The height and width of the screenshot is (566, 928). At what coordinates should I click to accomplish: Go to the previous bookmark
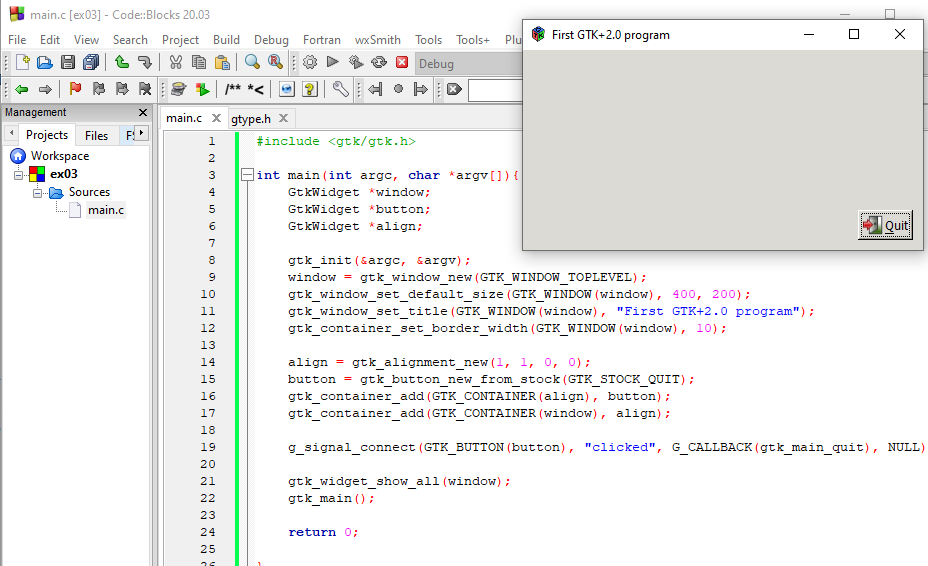click(x=99, y=89)
